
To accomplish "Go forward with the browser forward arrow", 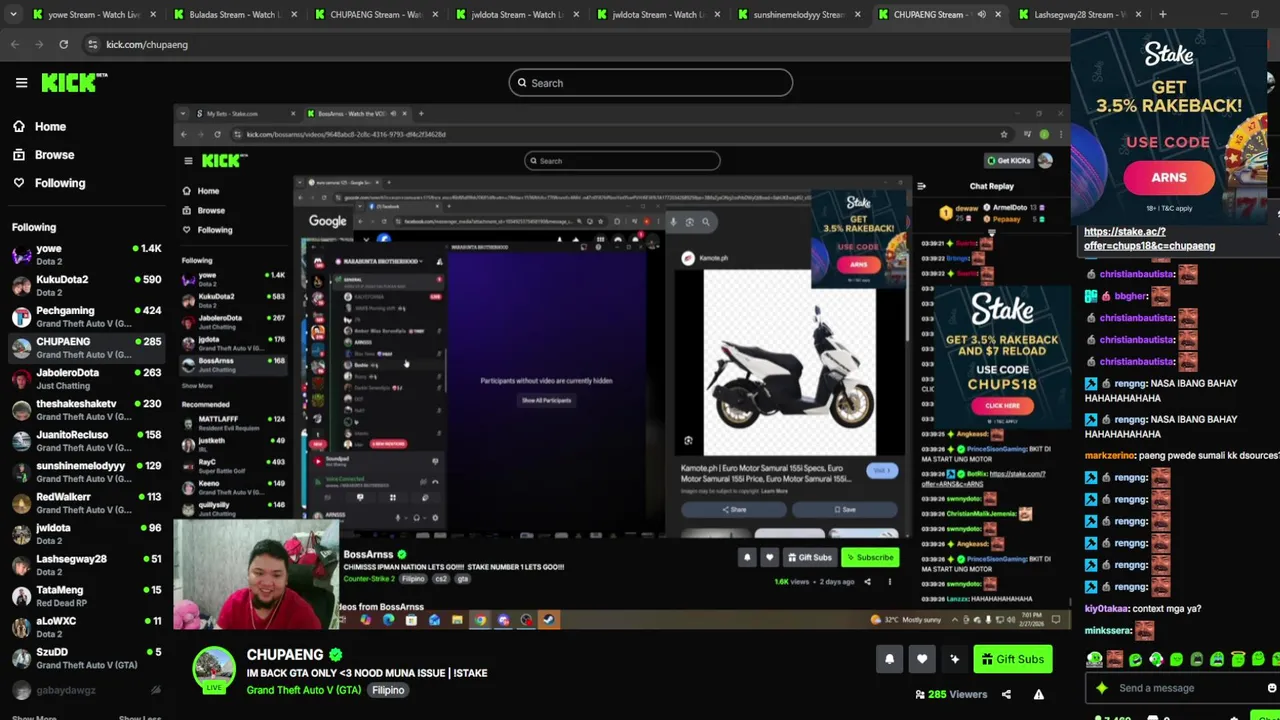I will coord(39,44).
